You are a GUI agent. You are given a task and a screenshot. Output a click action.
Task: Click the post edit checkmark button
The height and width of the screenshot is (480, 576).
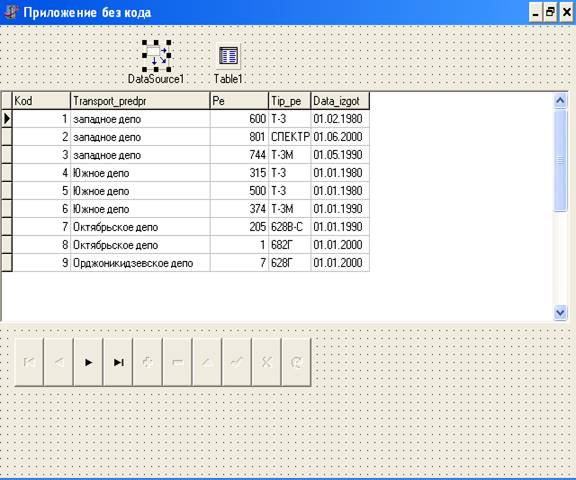click(x=237, y=362)
